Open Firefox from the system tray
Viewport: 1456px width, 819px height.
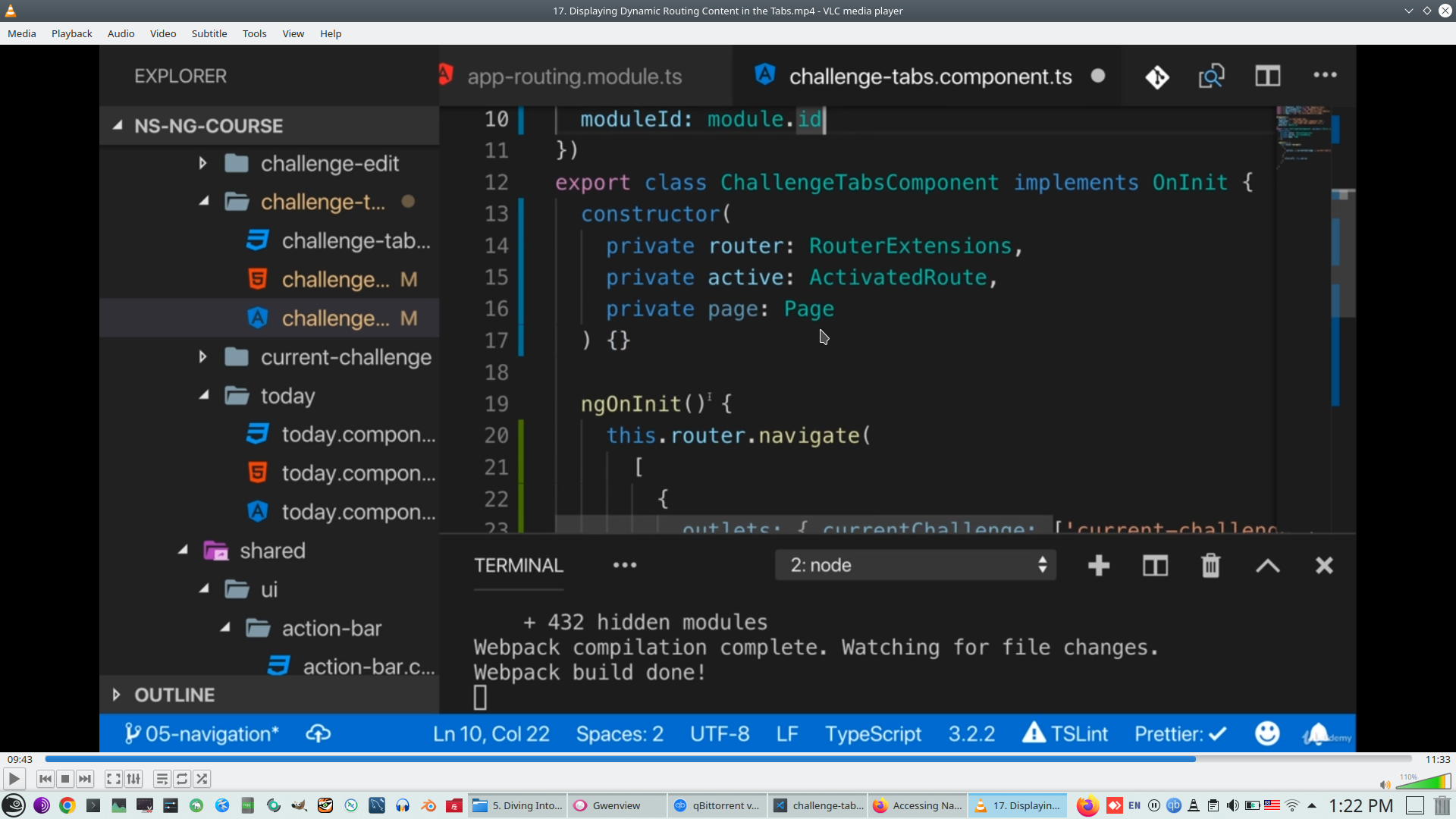coord(1087,805)
